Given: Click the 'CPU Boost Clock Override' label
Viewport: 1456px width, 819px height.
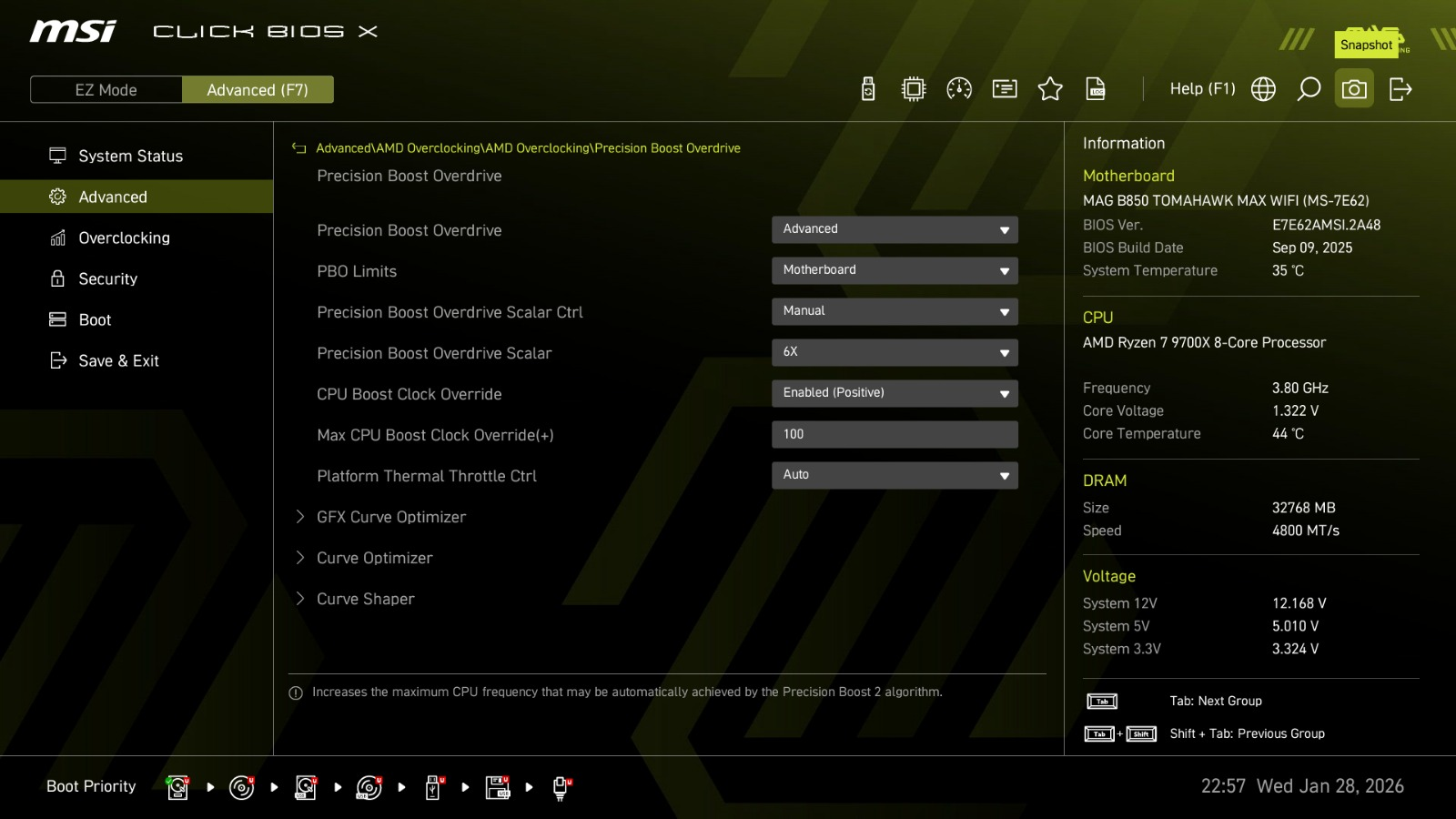Looking at the screenshot, I should (409, 394).
